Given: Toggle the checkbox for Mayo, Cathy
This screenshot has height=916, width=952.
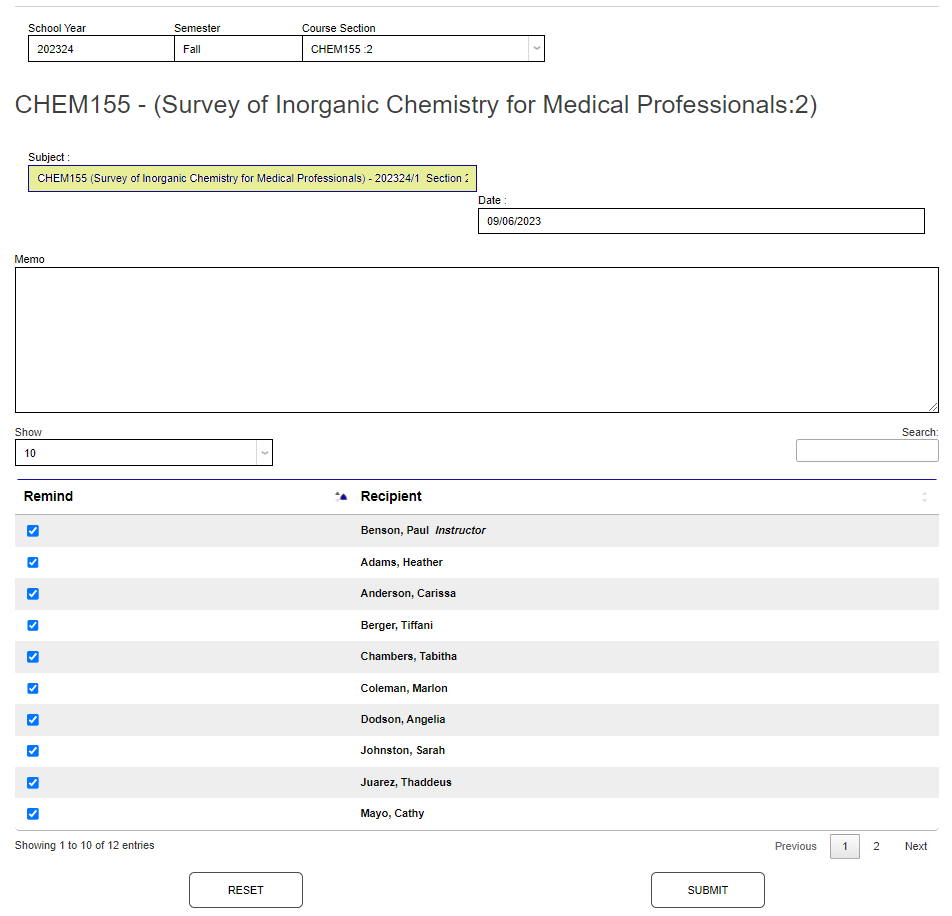Looking at the screenshot, I should point(33,814).
